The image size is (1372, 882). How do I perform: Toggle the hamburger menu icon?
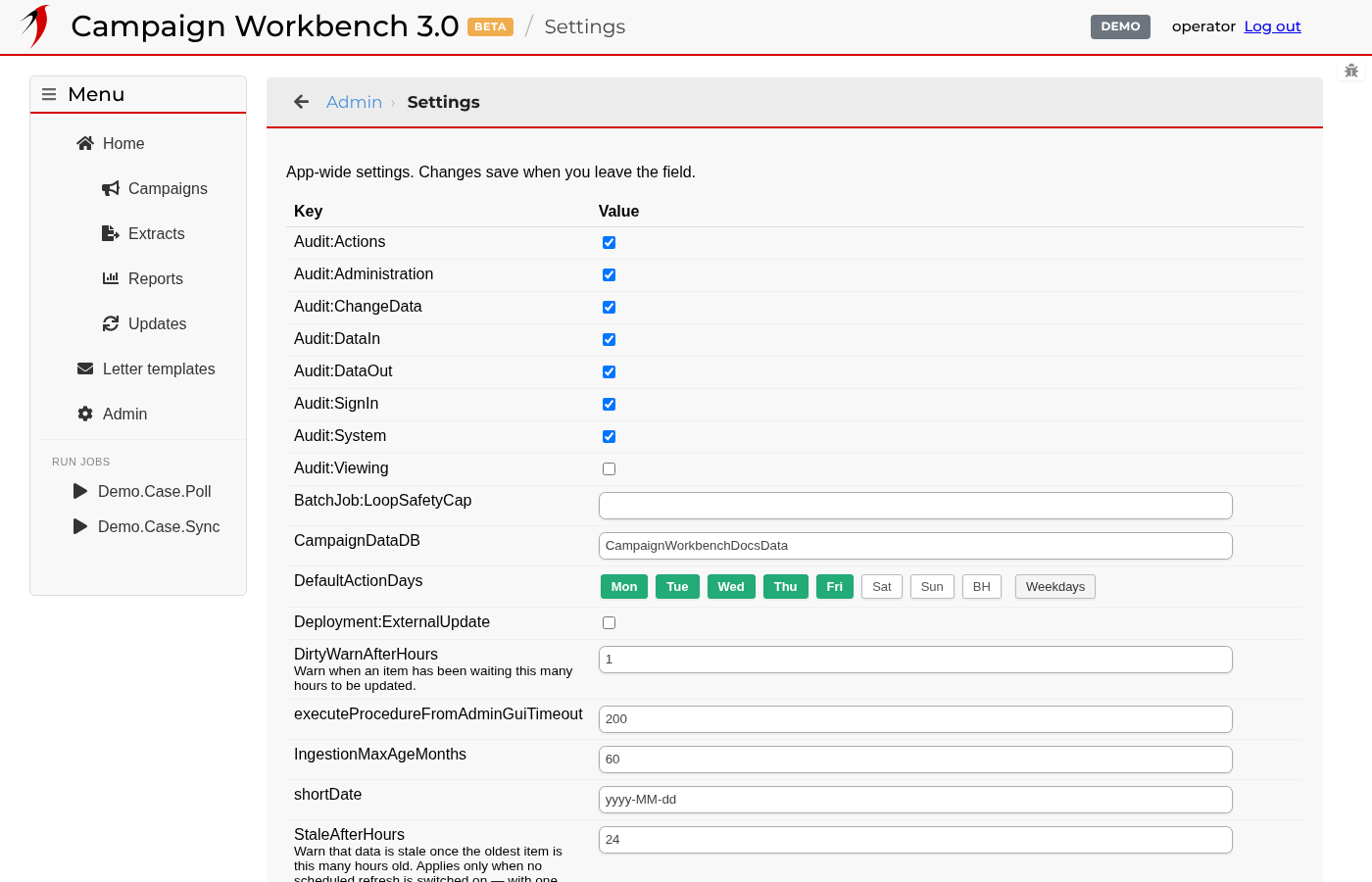pos(49,94)
